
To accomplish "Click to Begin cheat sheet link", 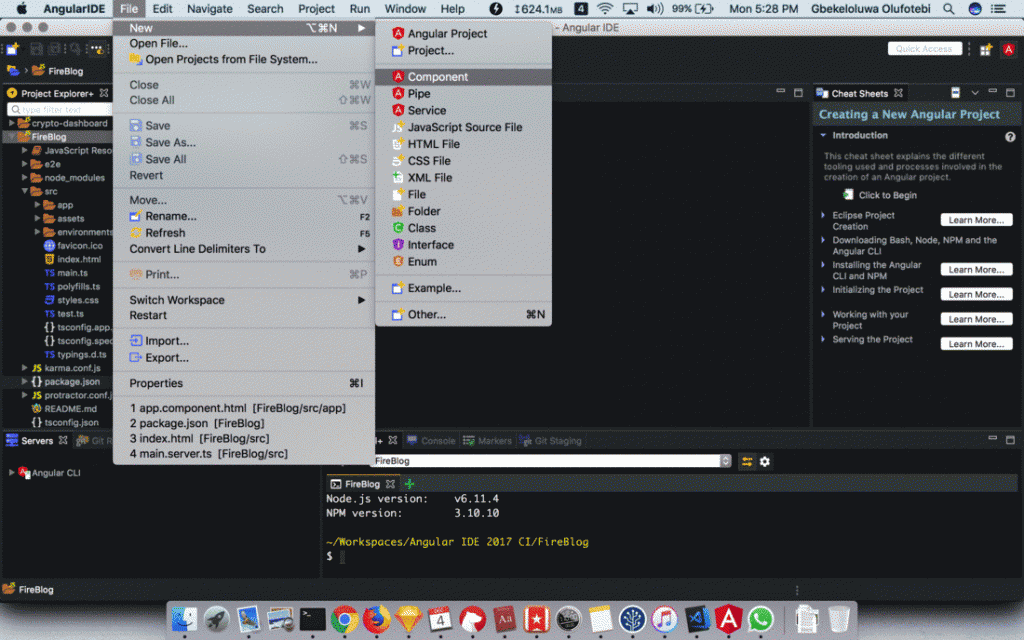I will [887, 195].
